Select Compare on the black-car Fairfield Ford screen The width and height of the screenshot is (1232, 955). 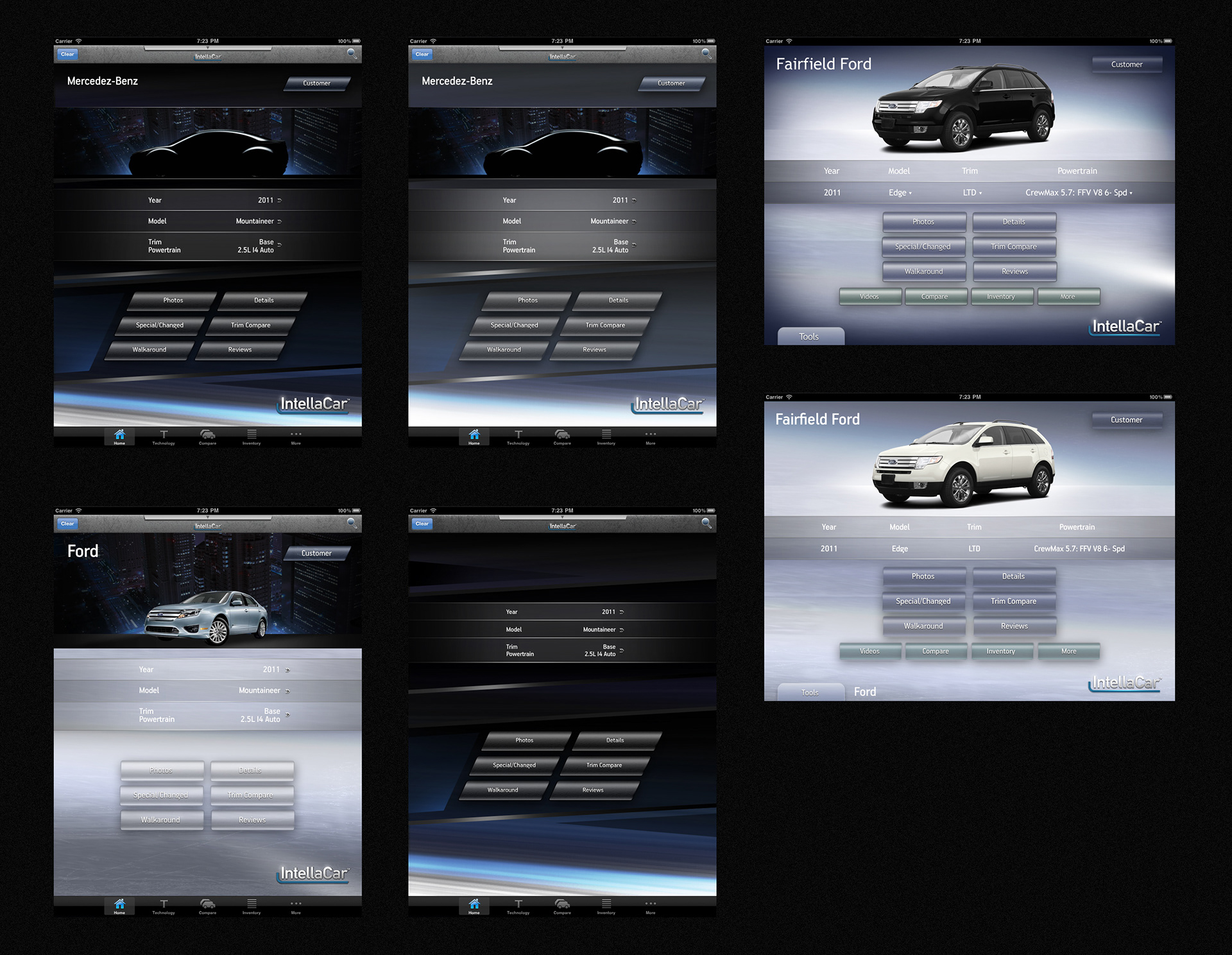click(936, 297)
